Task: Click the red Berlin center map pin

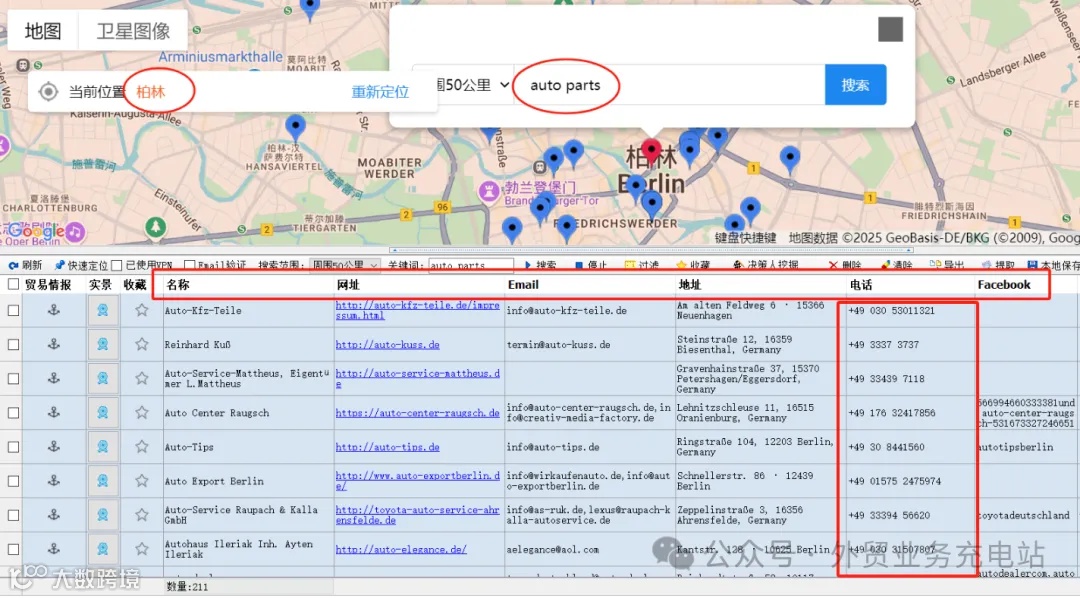Action: (651, 152)
